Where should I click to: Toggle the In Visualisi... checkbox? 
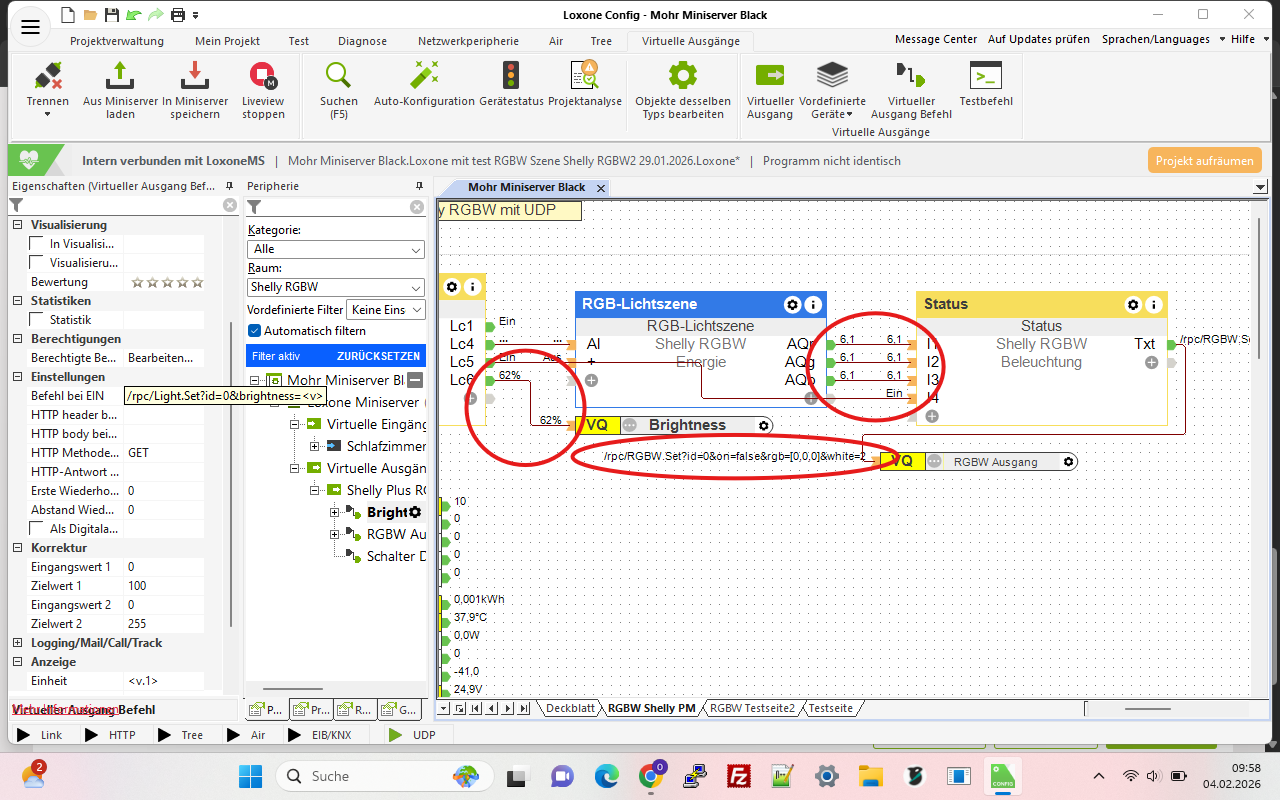coord(37,244)
